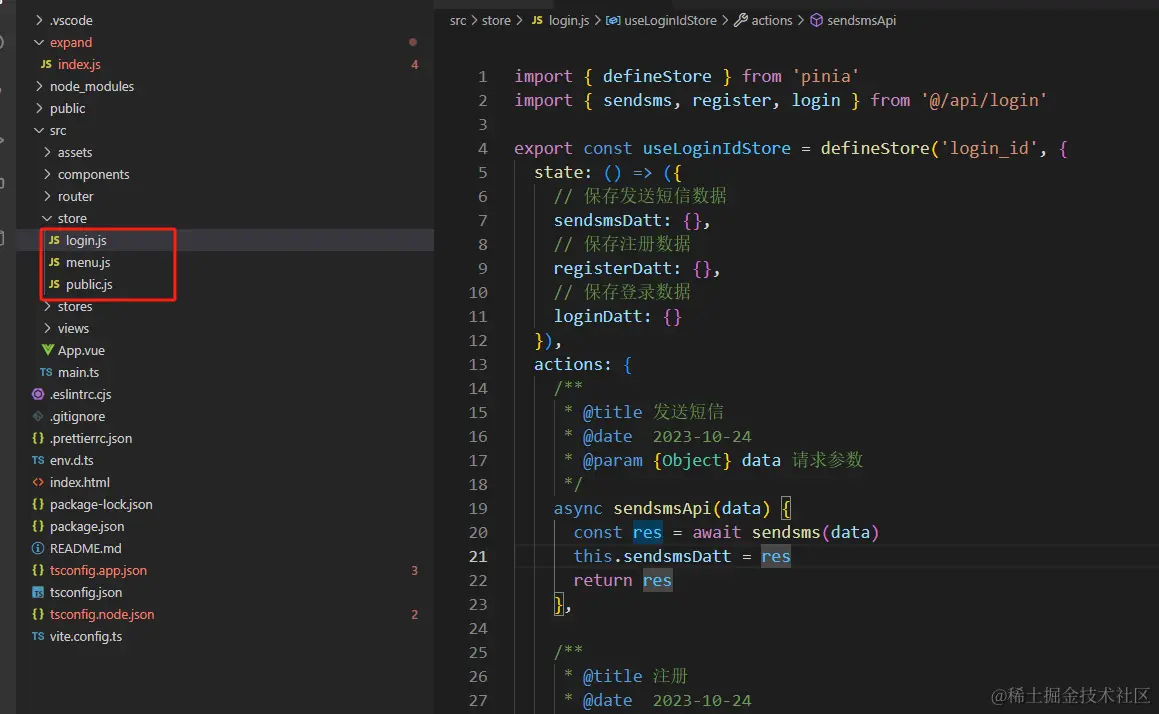Click the error dot on expand folder
Viewport: 1159px width, 714px height.
tap(412, 42)
